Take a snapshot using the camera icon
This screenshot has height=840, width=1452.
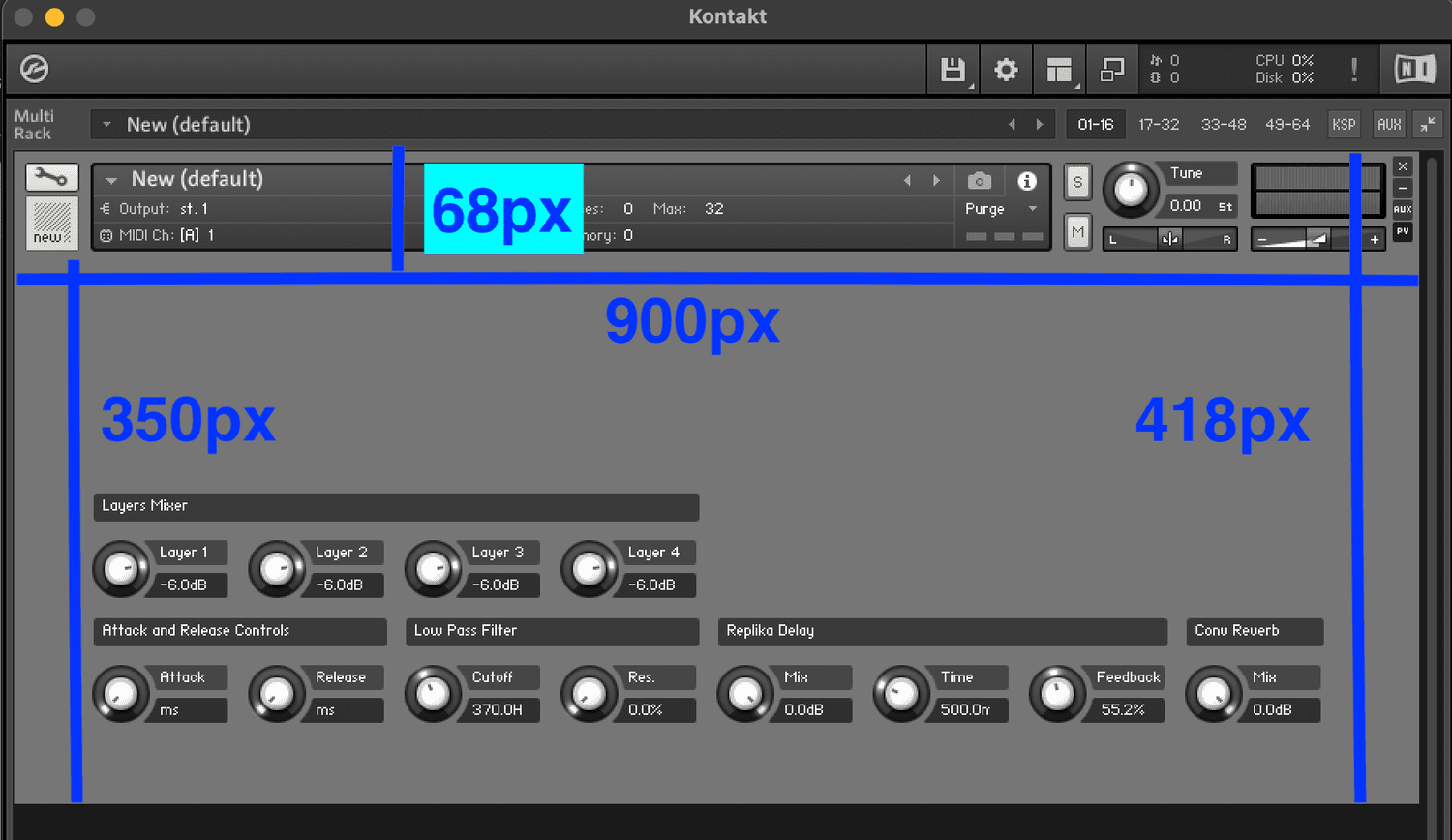(x=979, y=181)
